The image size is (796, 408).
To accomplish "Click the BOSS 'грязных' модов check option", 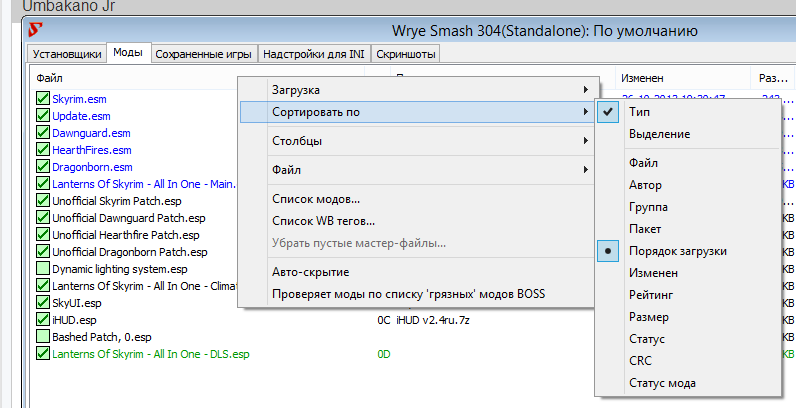I will [x=416, y=294].
